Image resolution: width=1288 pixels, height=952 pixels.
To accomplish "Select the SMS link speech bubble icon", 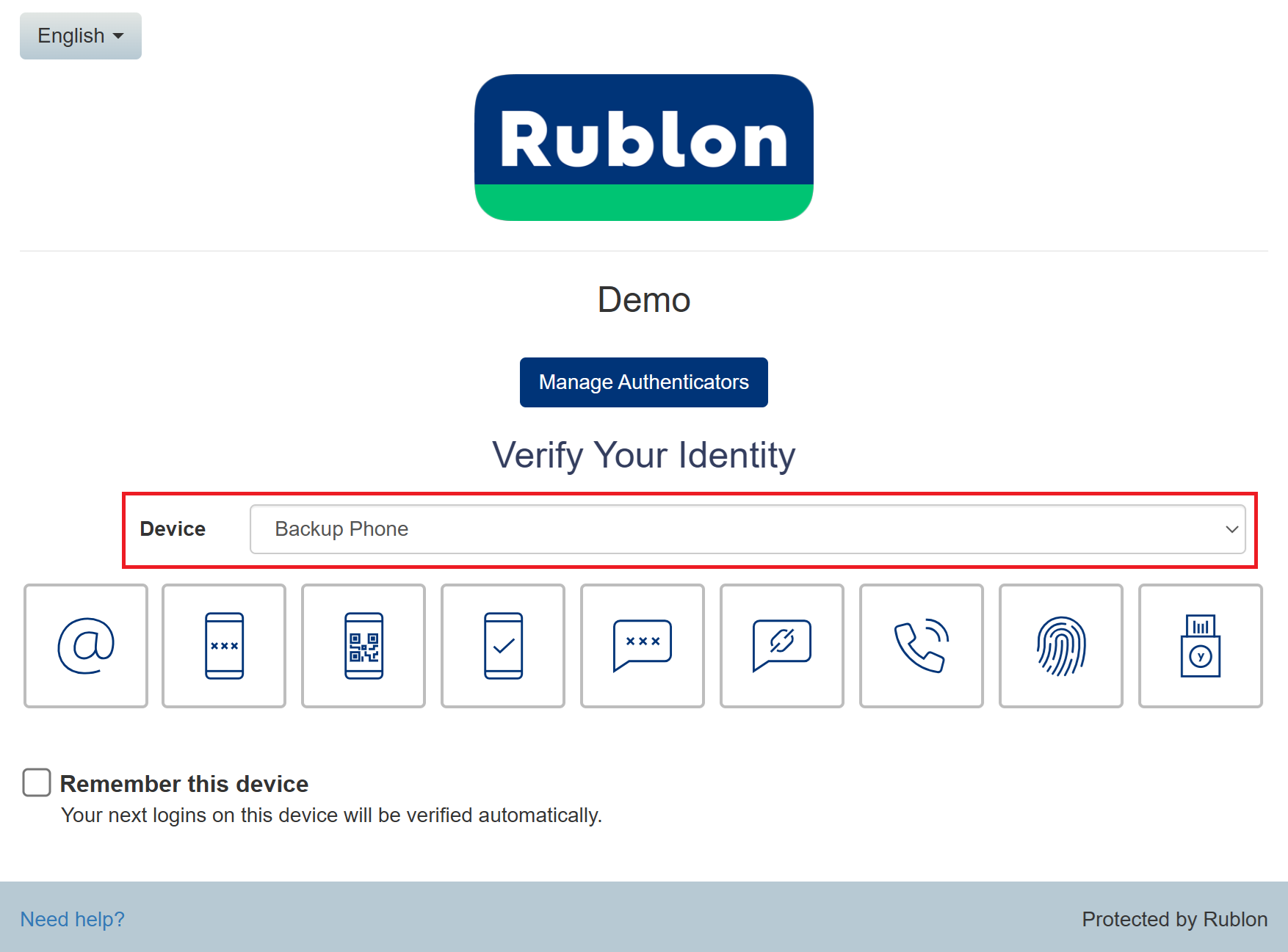I will pos(782,646).
